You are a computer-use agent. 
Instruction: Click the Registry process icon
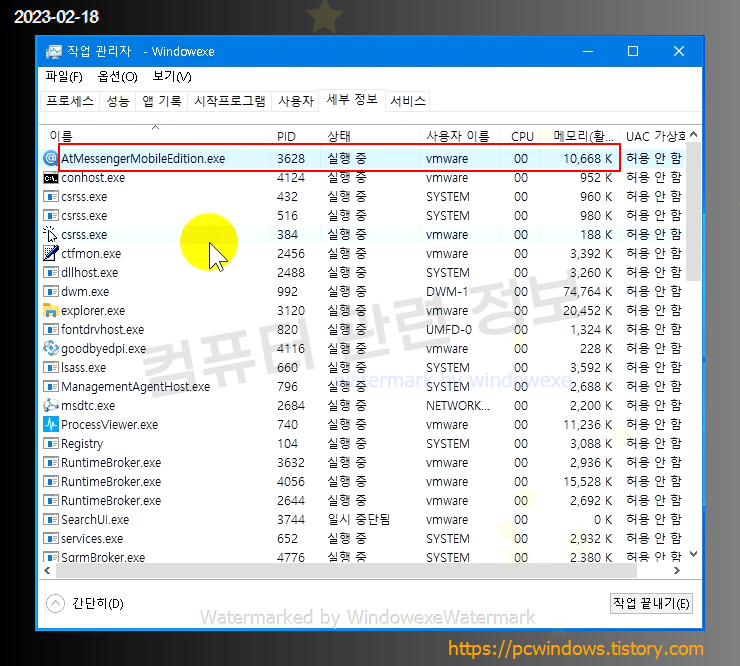(x=50, y=443)
